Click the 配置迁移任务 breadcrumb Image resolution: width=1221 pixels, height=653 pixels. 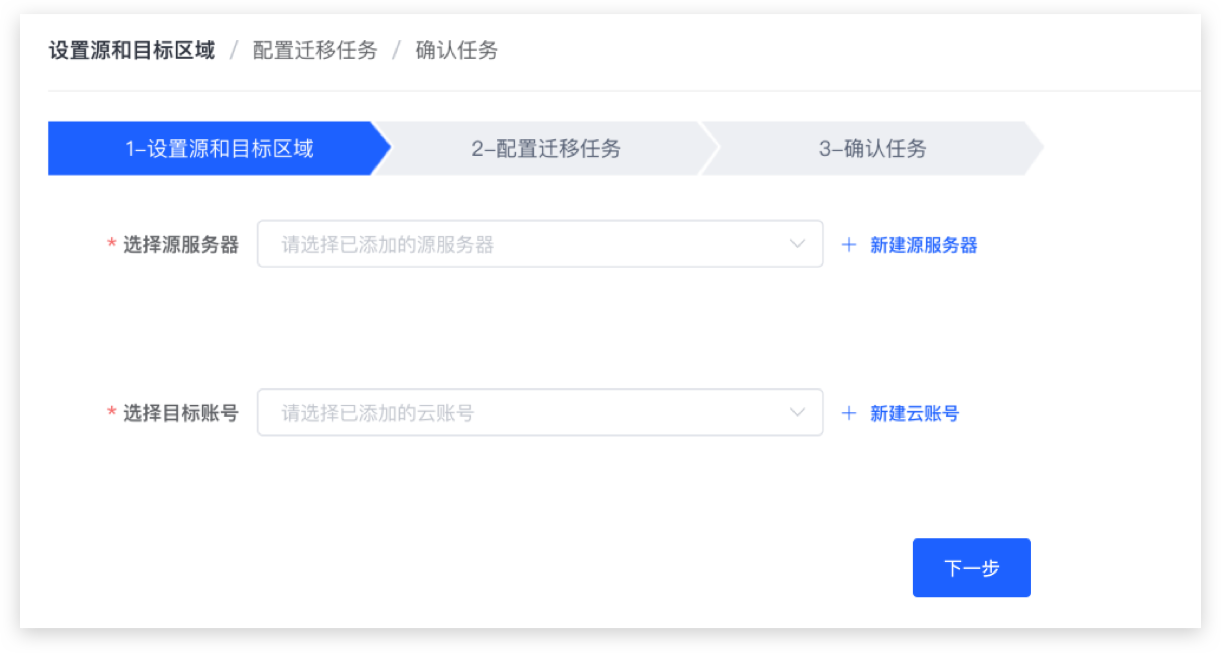[x=315, y=50]
